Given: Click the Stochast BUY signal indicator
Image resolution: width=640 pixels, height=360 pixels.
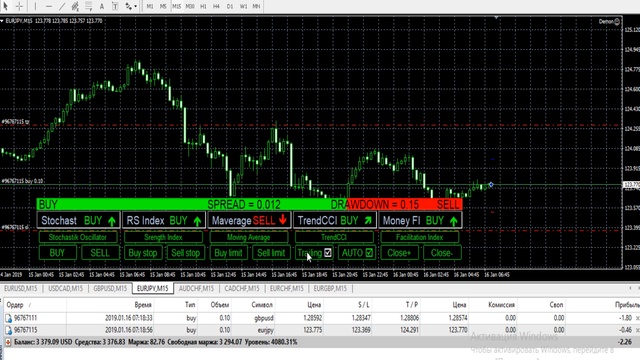Looking at the screenshot, I should point(79,220).
